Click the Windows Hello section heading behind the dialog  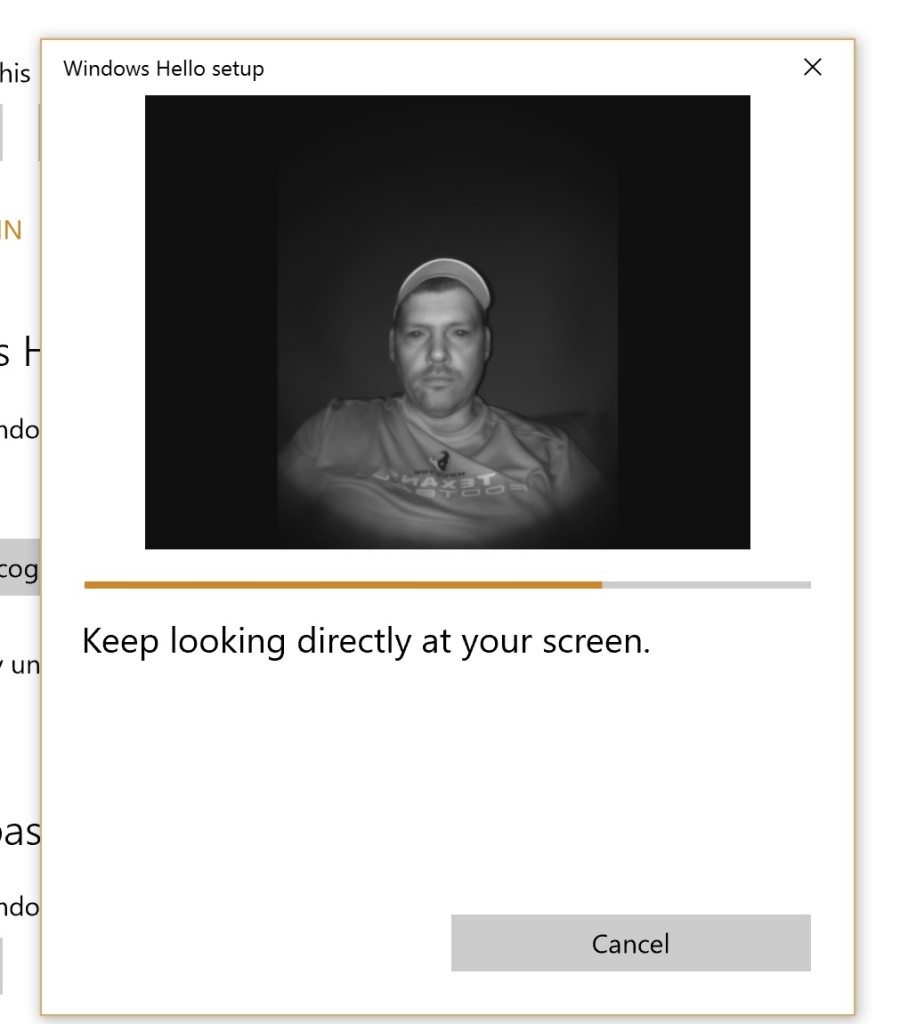15,349
